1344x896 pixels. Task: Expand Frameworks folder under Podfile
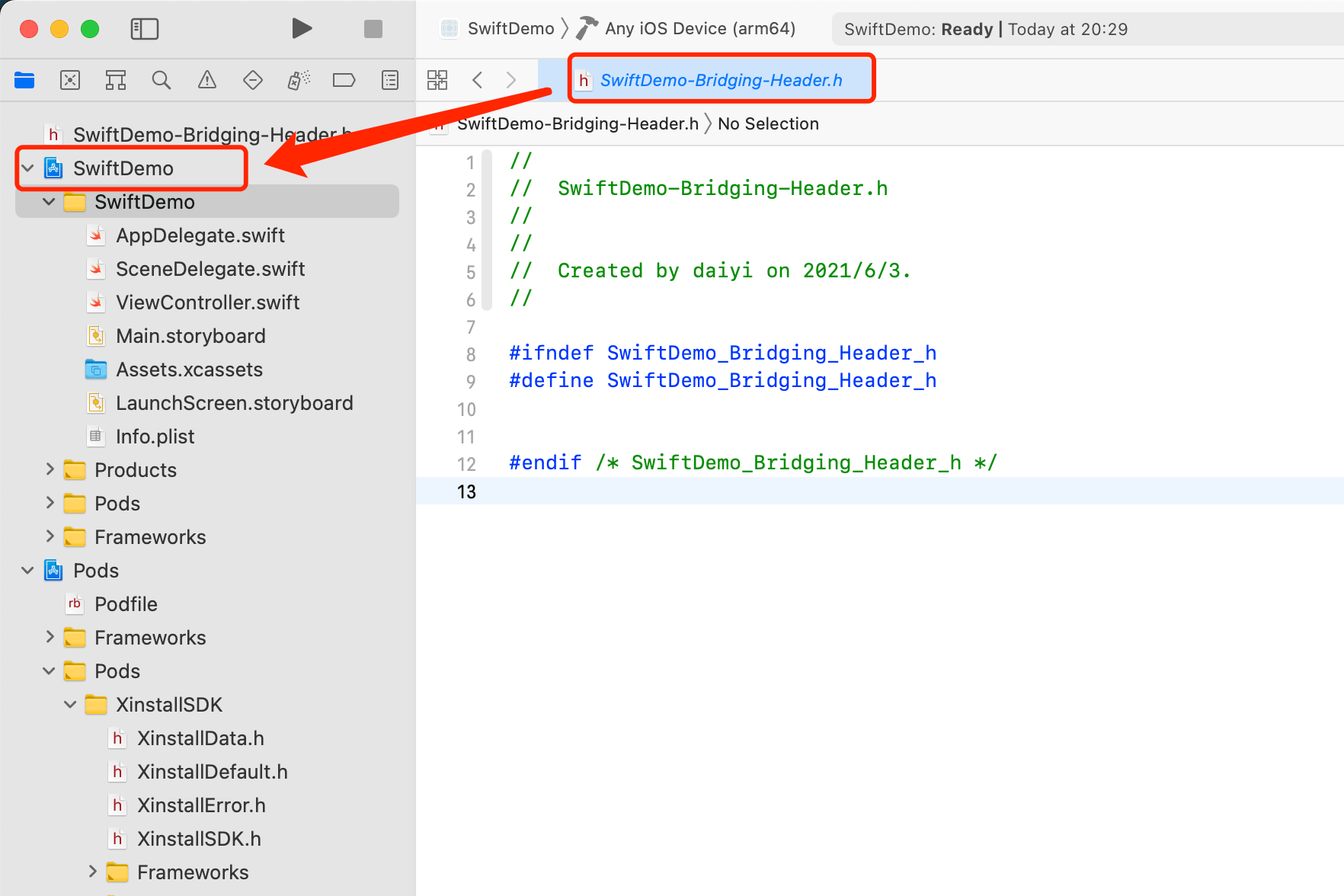tap(50, 638)
